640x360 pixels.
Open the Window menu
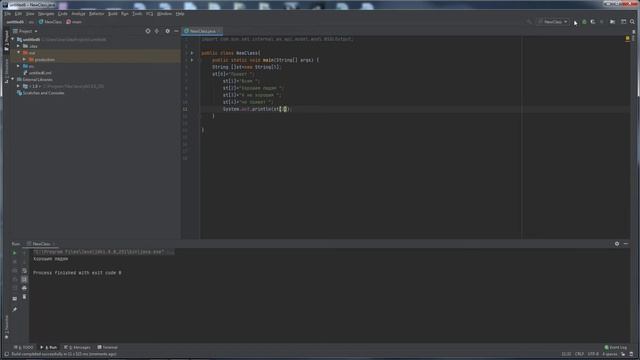pyautogui.click(x=164, y=14)
